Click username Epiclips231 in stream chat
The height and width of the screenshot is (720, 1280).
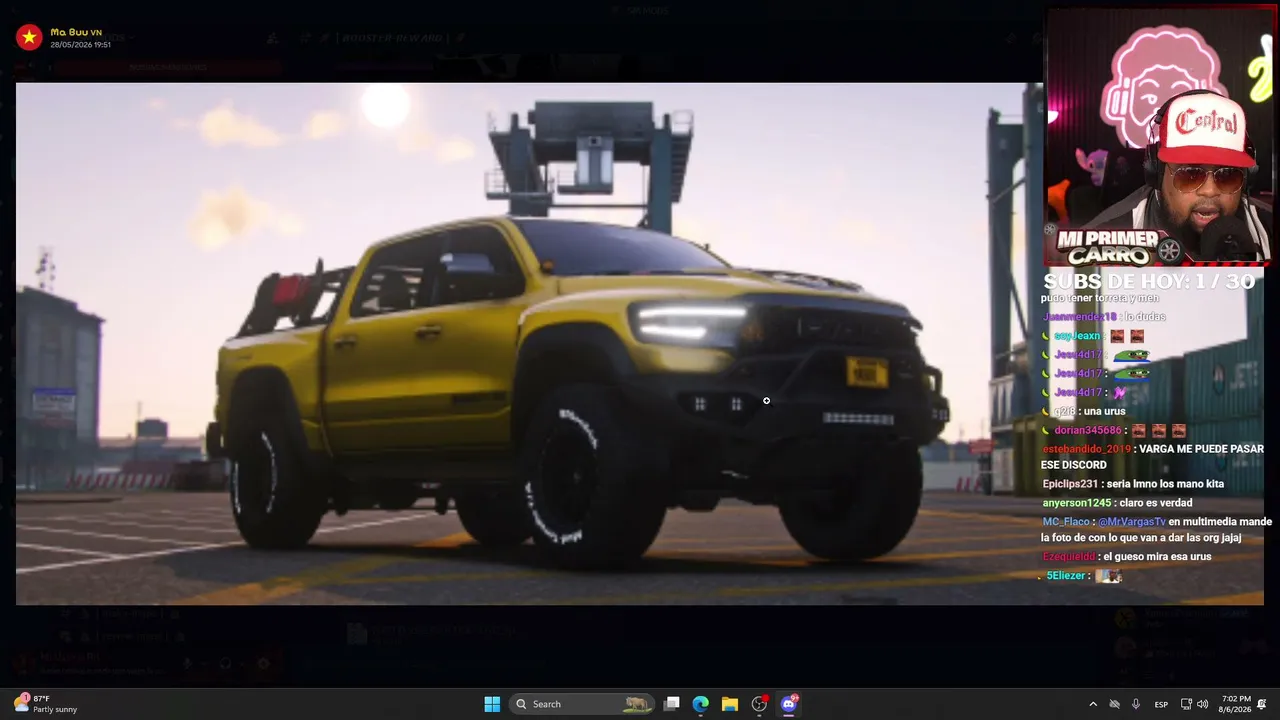(x=1070, y=484)
